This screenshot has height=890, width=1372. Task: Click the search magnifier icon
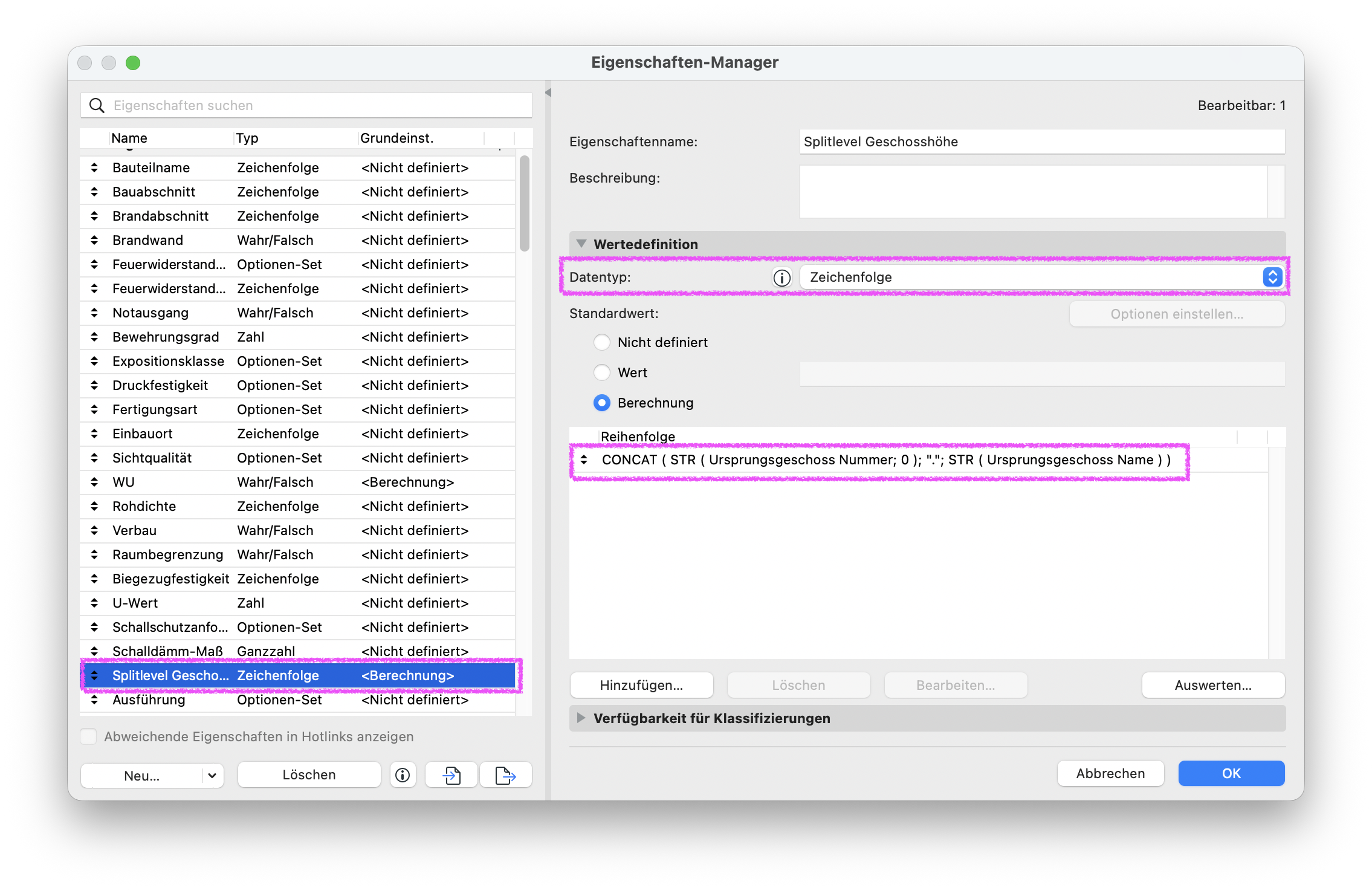pos(97,105)
